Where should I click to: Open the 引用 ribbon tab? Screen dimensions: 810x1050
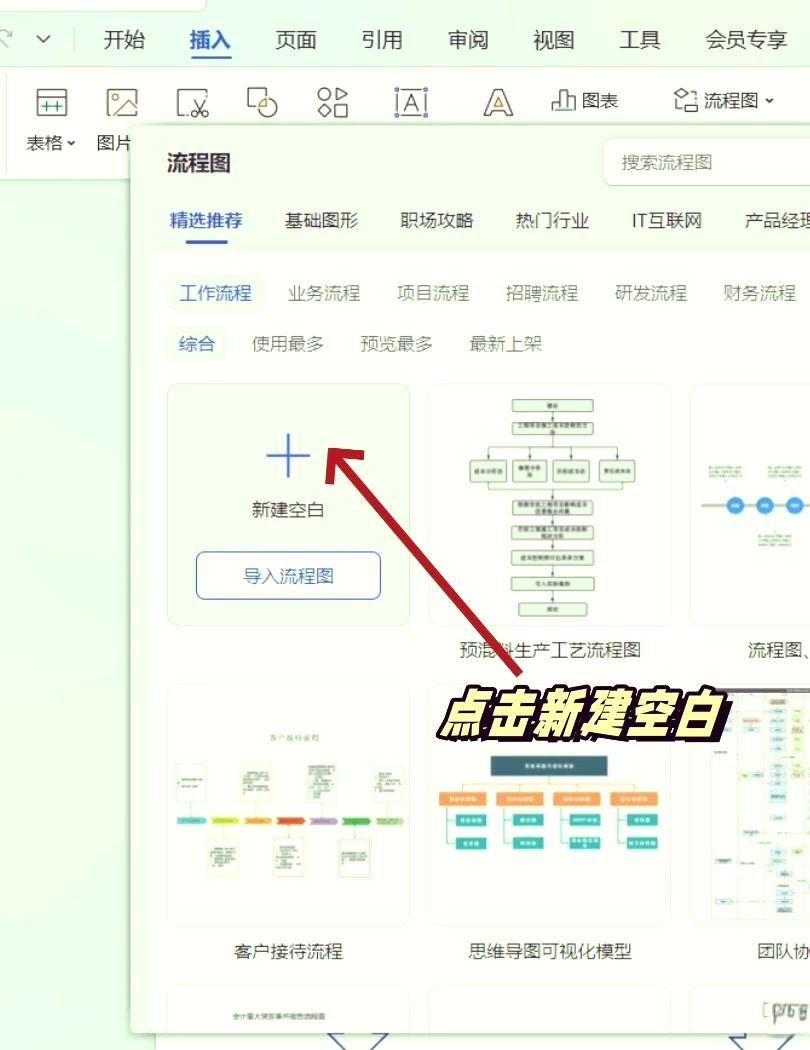[382, 40]
